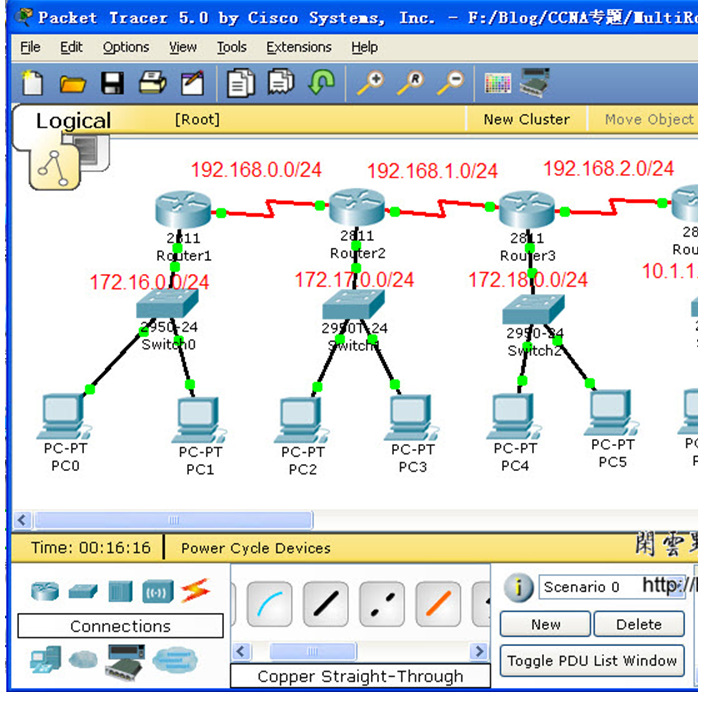Click the workspace scrollbar left arrow
This screenshot has height=705, width=717.
pos(22,520)
